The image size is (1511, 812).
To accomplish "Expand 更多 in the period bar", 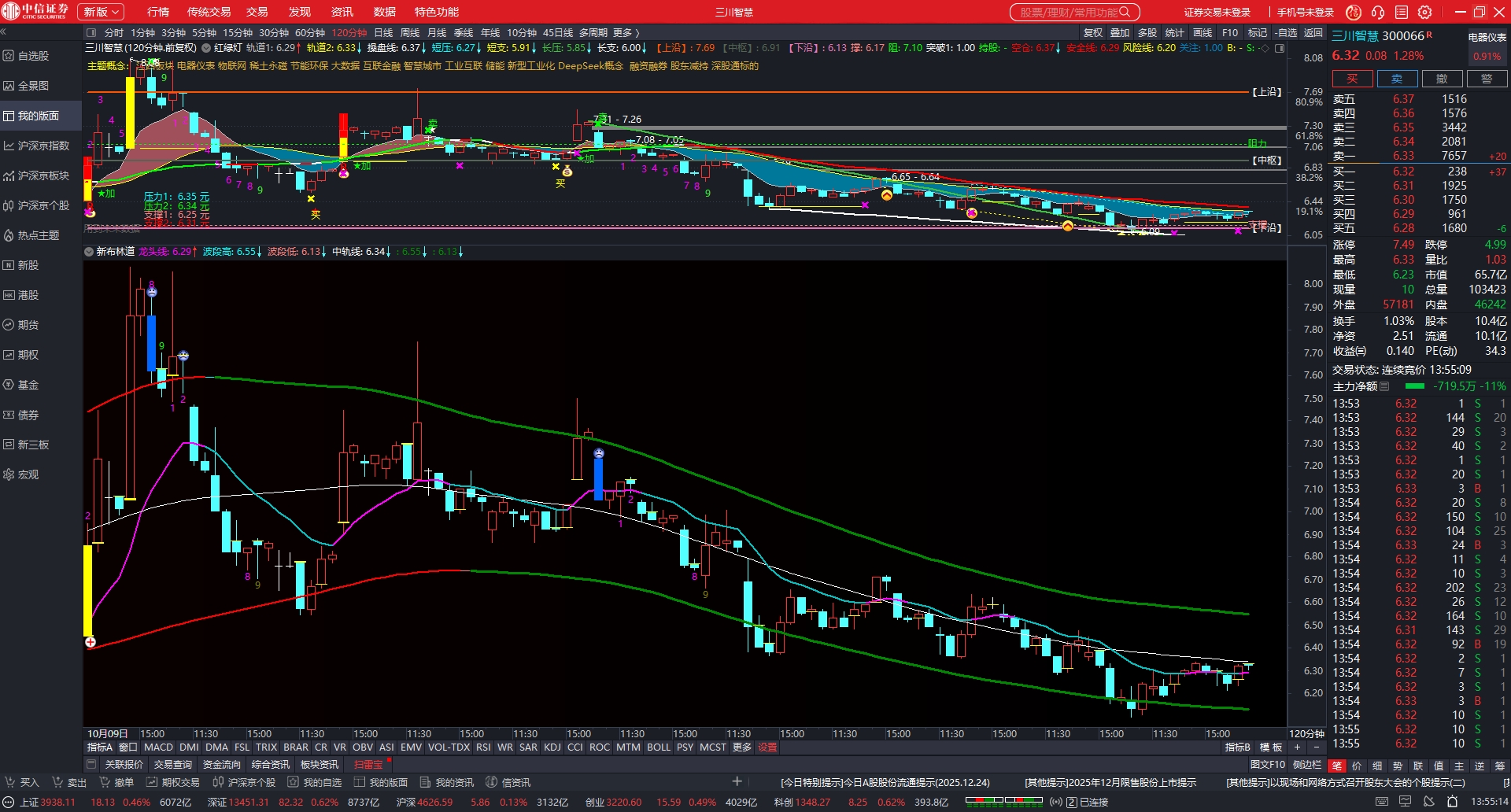I will click(x=626, y=33).
